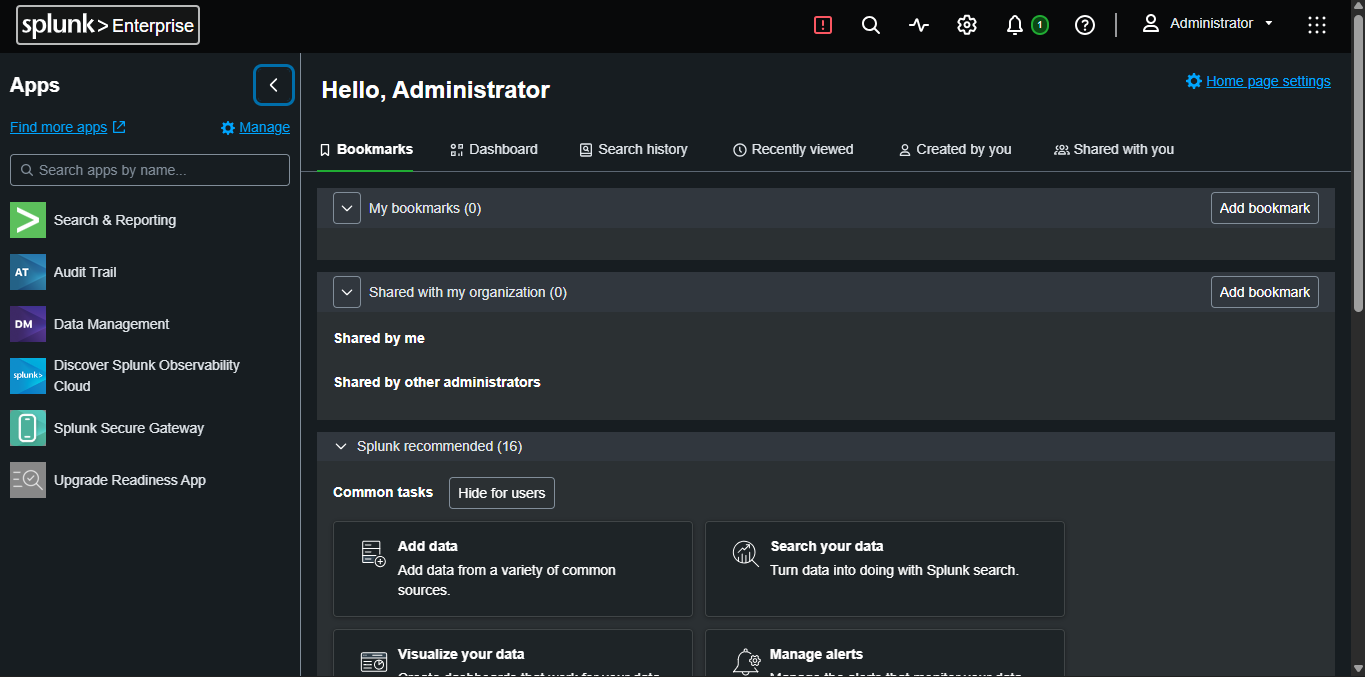Open Discover Splunk Observability Cloud label
Screen dimensions: 1365x677
pos(147,376)
